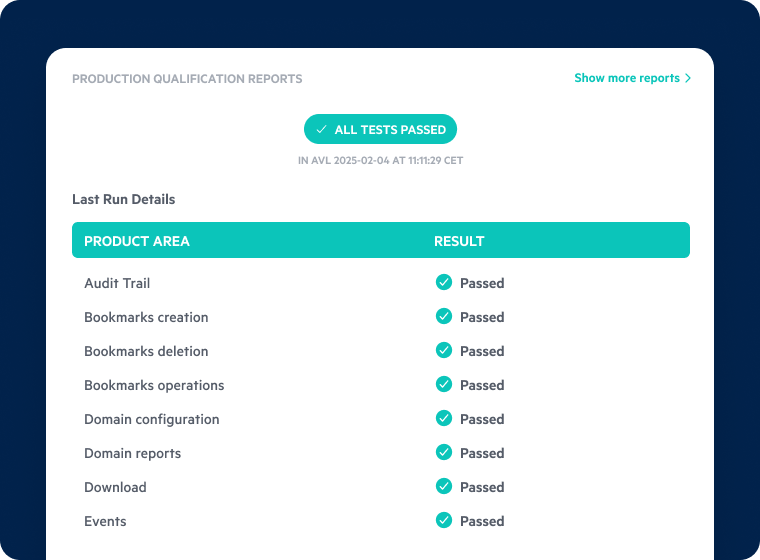The width and height of the screenshot is (760, 560).
Task: Click the All Tests Passed badge
Action: coord(381,130)
